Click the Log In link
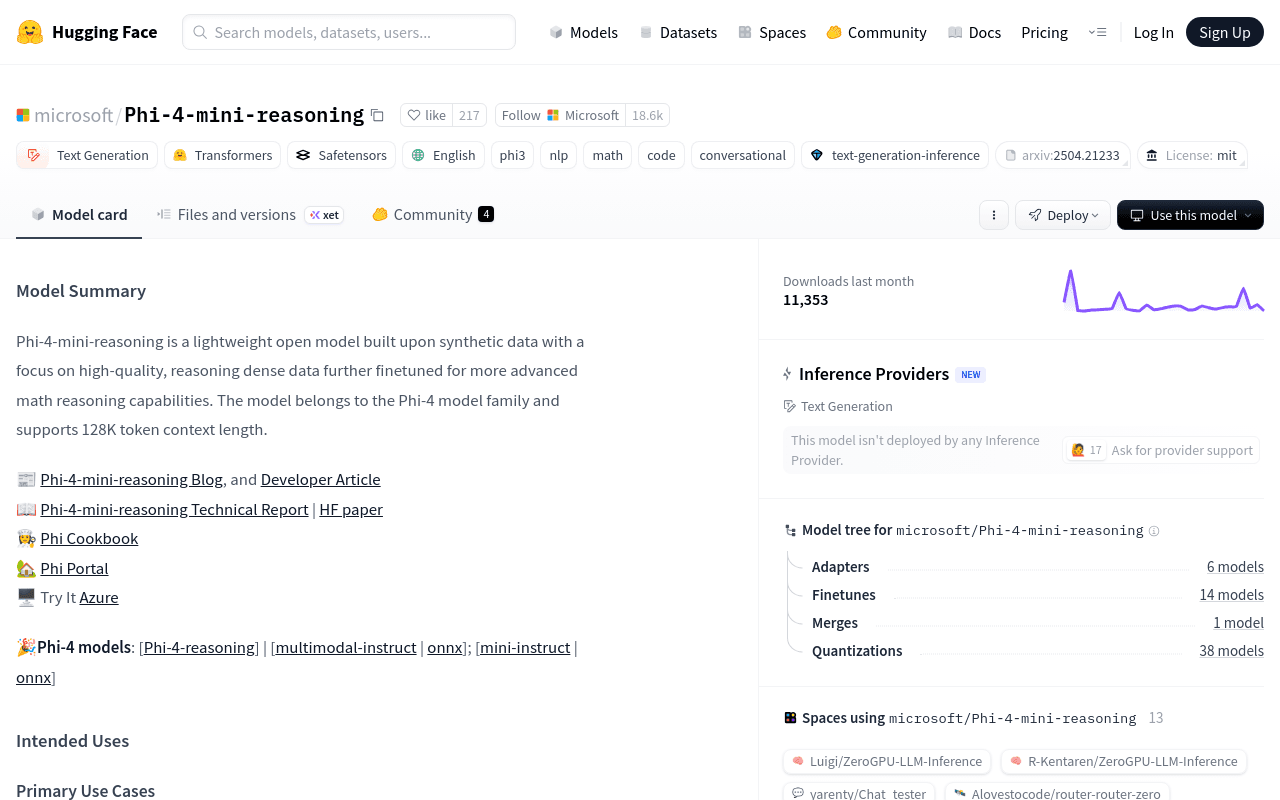The width and height of the screenshot is (1280, 800). (1153, 32)
